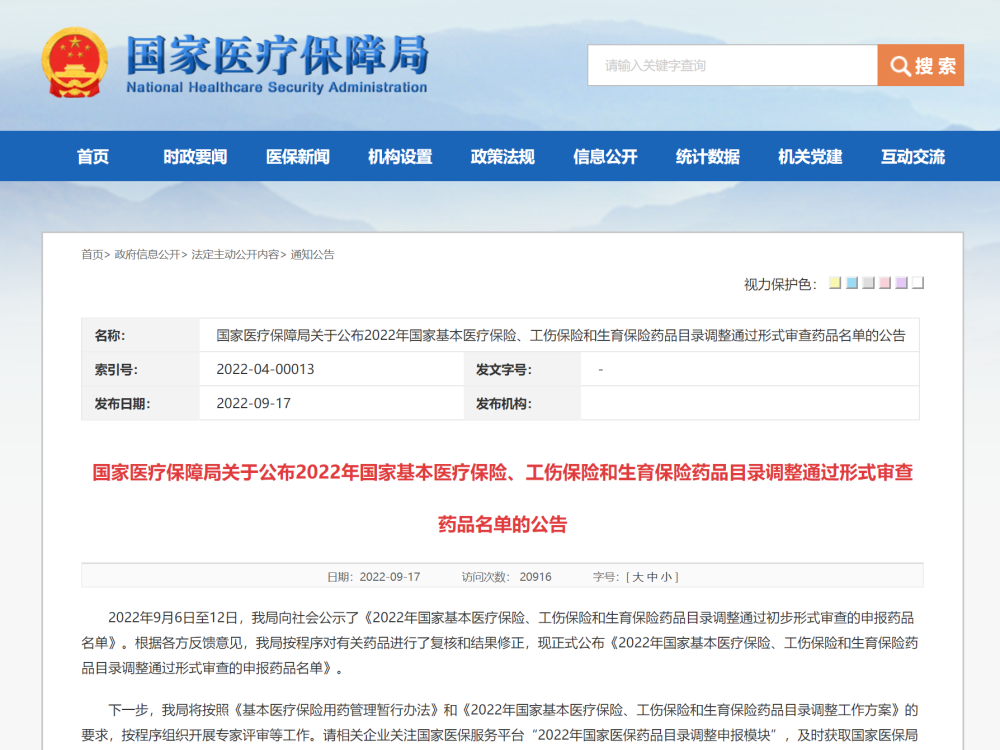
Task: Choose the gray eye-protection color swatch
Action: (868, 283)
